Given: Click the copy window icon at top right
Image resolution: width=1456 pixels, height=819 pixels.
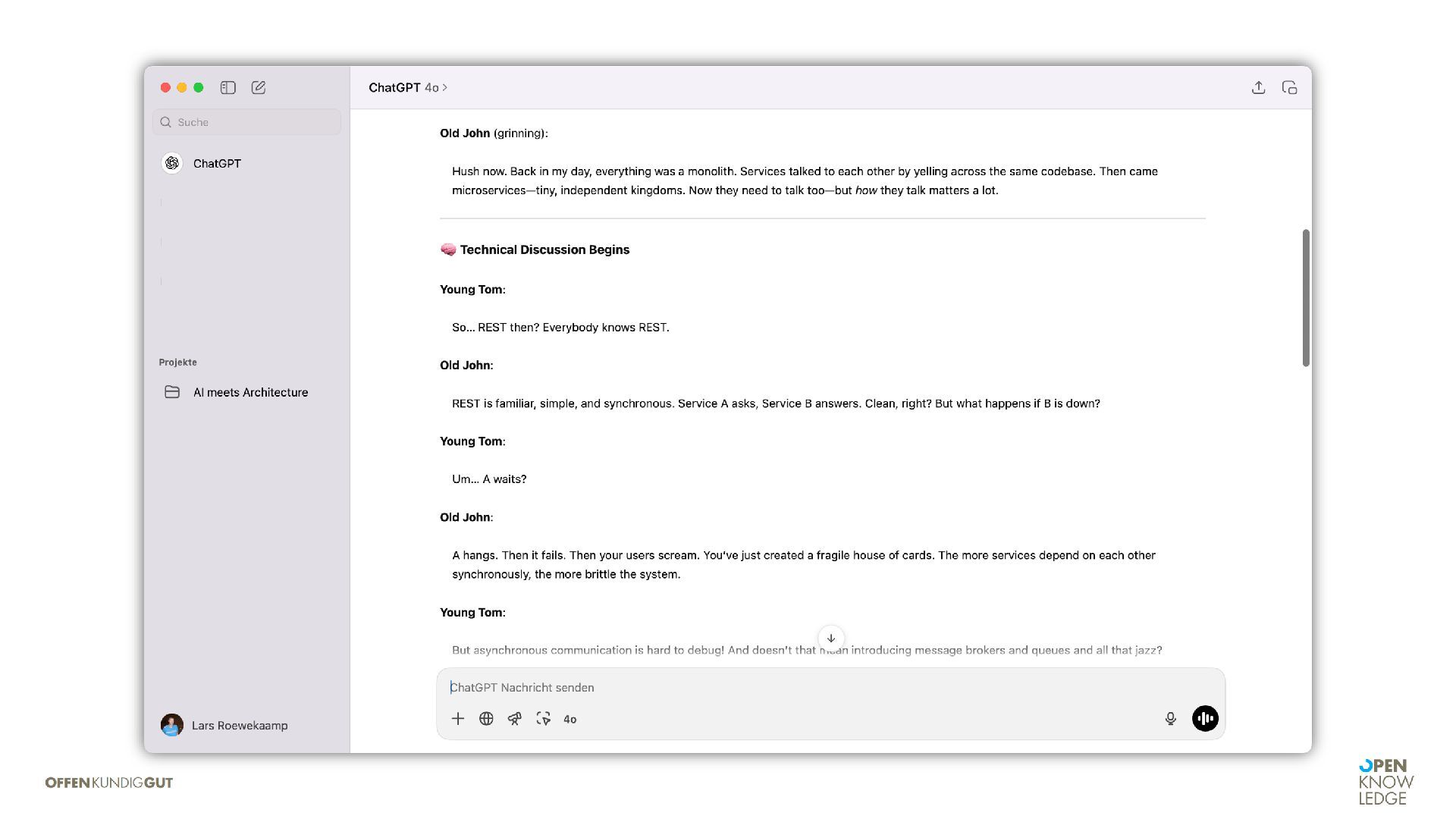Looking at the screenshot, I should [x=1289, y=88].
